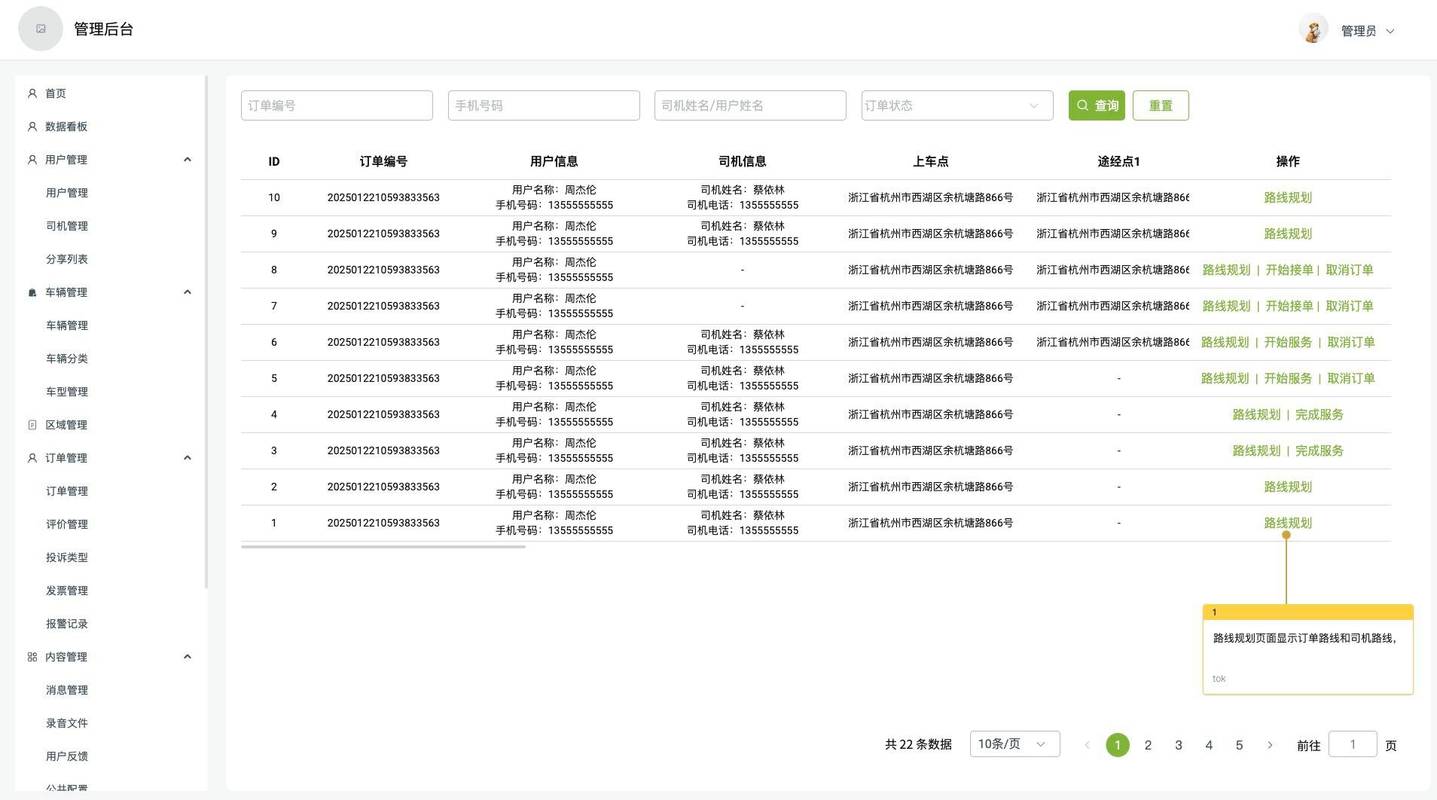
Task: Select the 数据看板 dashboard icon
Action: coord(31,125)
